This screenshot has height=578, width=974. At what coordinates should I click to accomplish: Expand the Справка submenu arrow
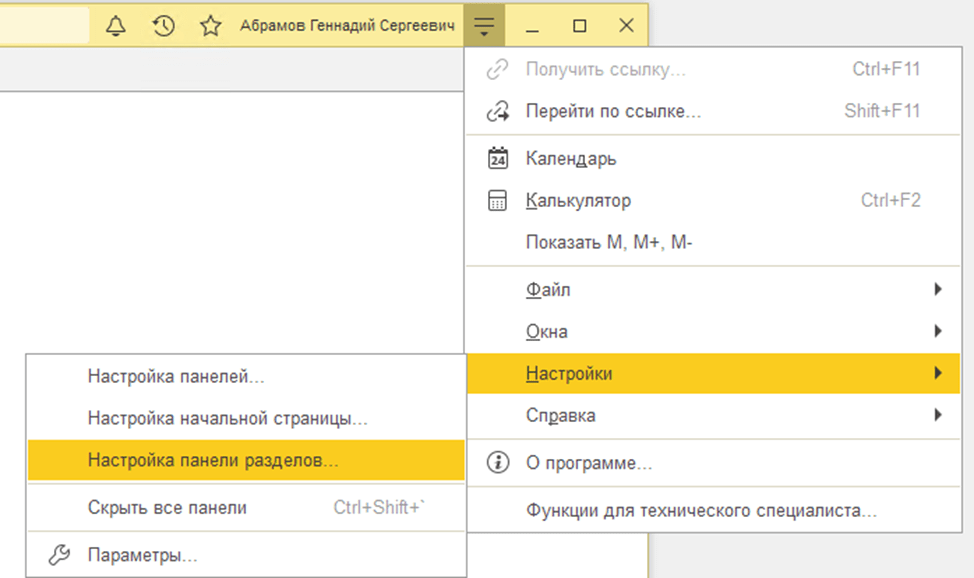[x=937, y=415]
